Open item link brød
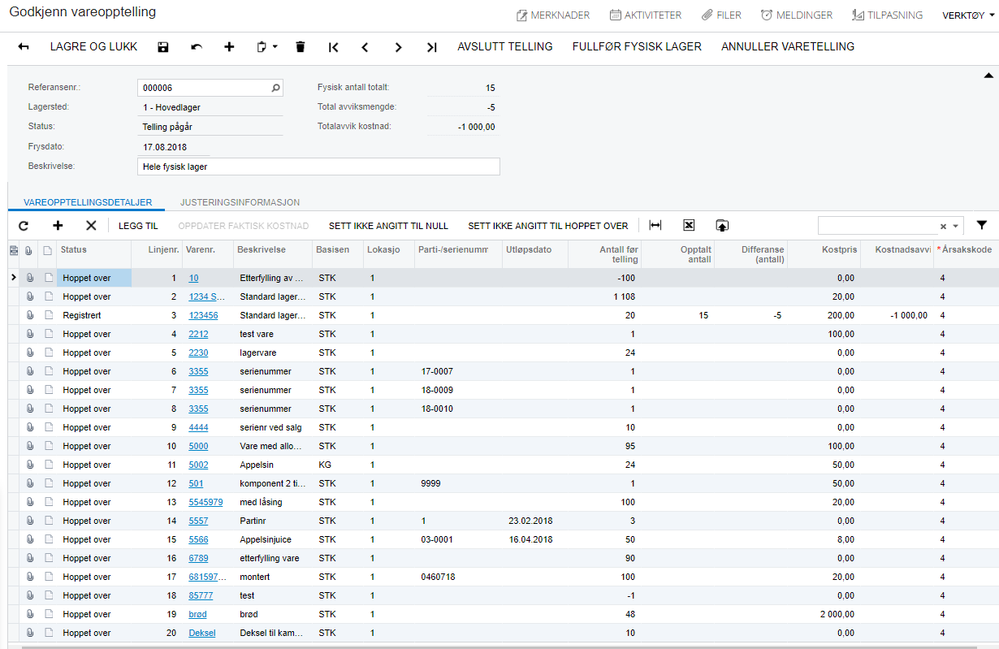The height and width of the screenshot is (649, 999). 198,615
